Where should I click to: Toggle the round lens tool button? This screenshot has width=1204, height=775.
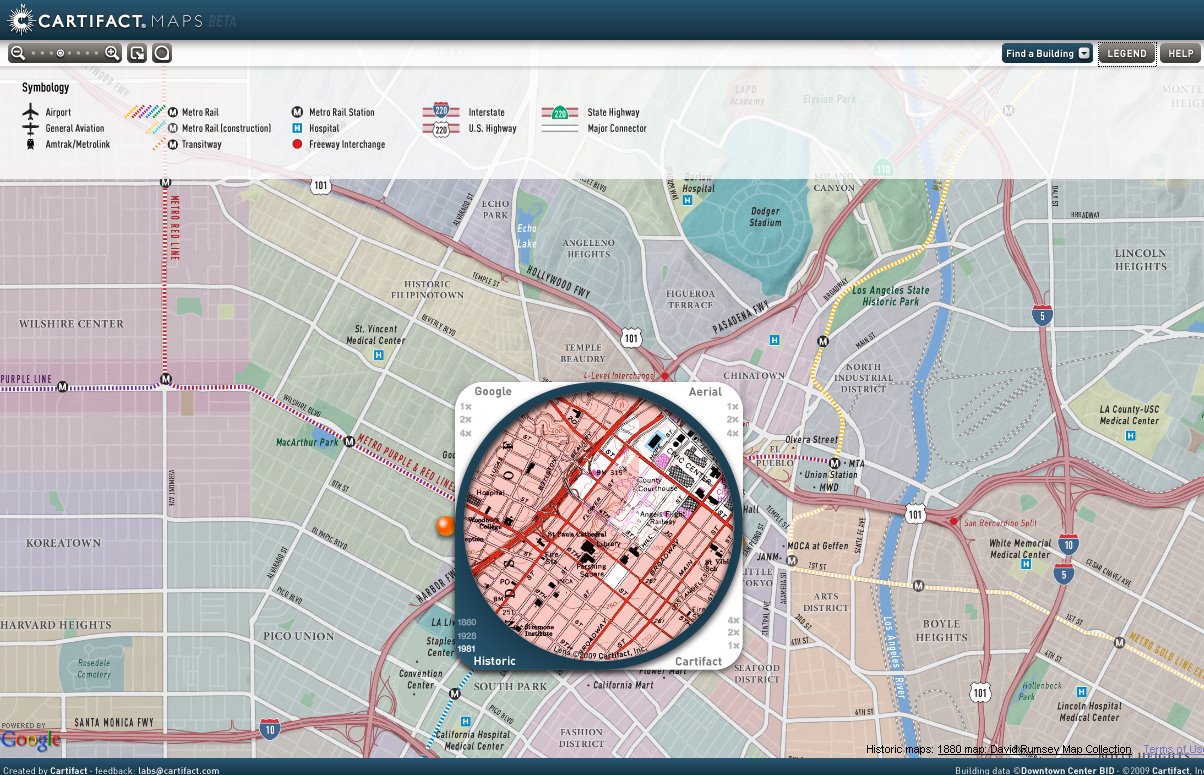pos(162,53)
